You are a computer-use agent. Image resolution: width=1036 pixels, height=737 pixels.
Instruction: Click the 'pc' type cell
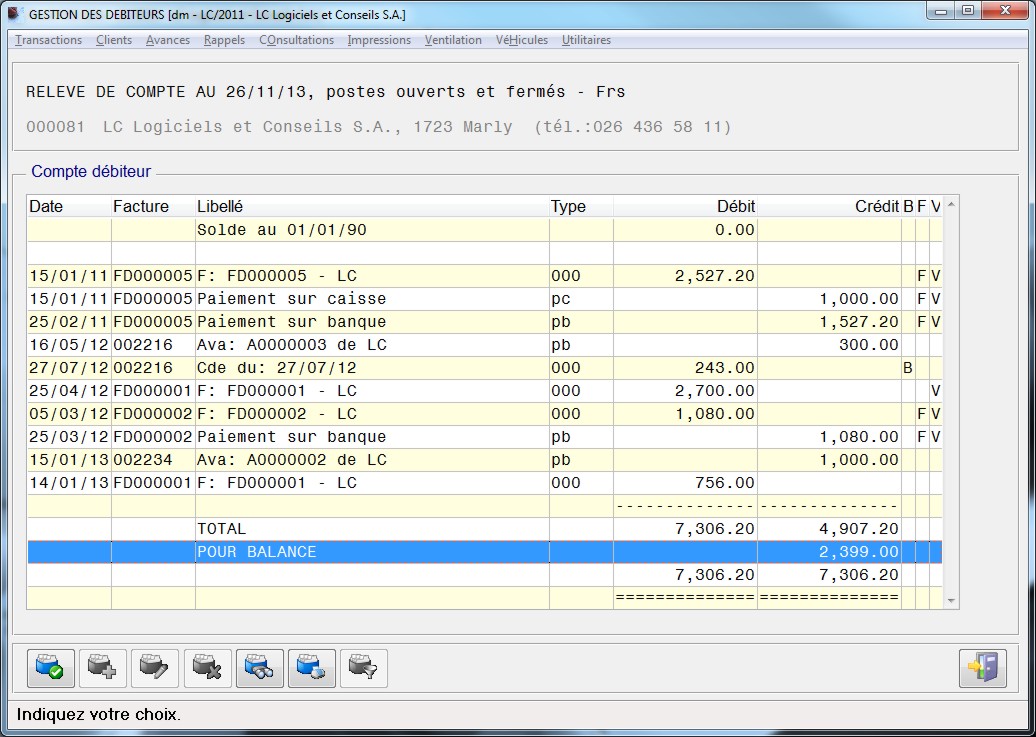581,299
